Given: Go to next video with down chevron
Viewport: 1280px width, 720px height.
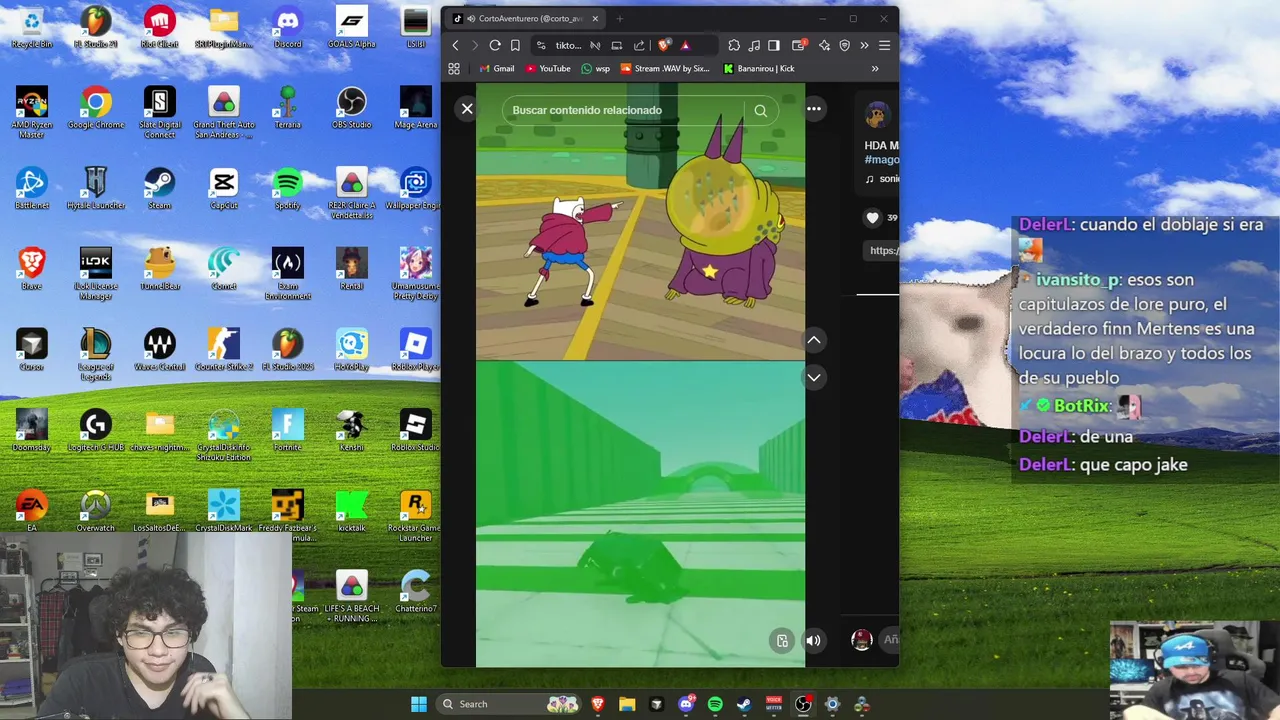Looking at the screenshot, I should pyautogui.click(x=814, y=377).
